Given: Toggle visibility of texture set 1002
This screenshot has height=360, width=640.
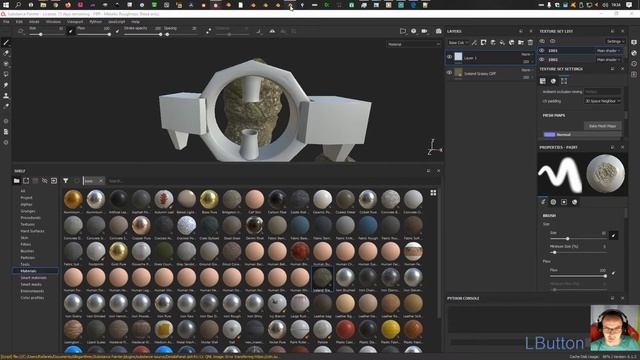Looking at the screenshot, I should 542,60.
